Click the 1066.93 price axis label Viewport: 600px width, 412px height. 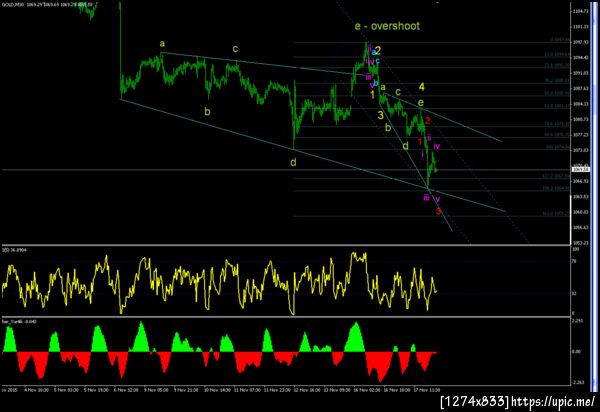(x=580, y=181)
